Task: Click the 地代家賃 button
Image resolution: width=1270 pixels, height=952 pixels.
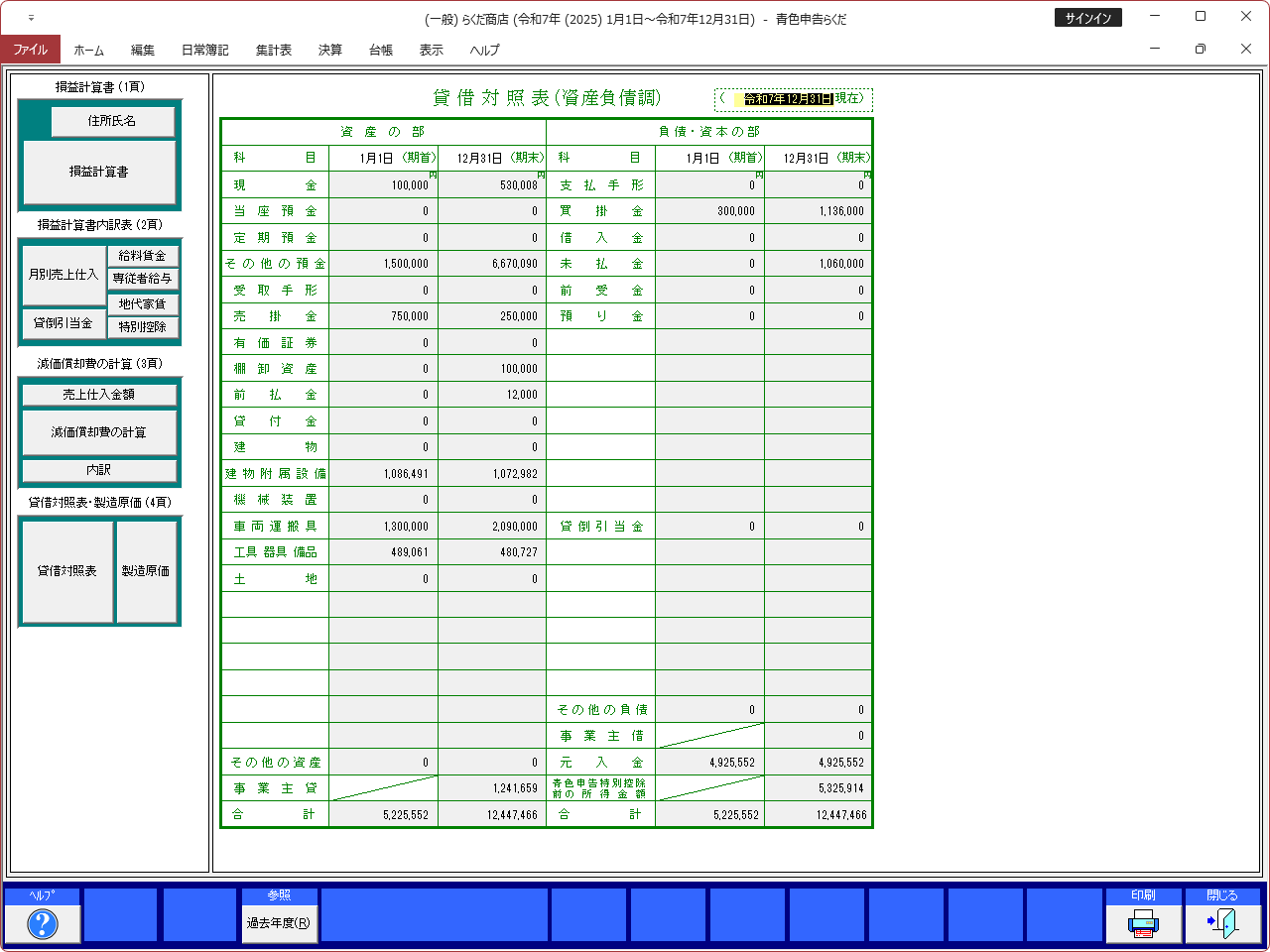Action: (x=143, y=304)
